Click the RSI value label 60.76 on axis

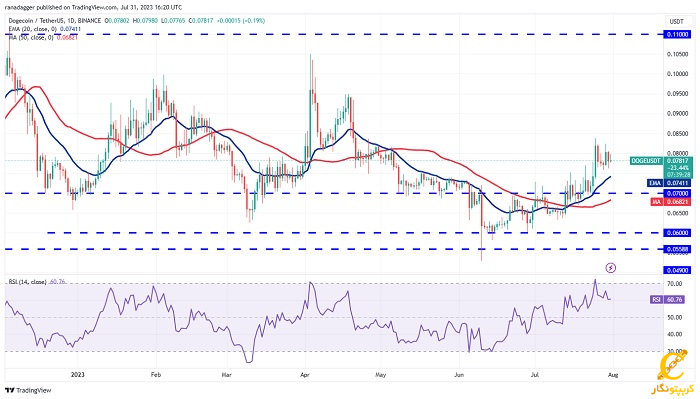coord(674,299)
